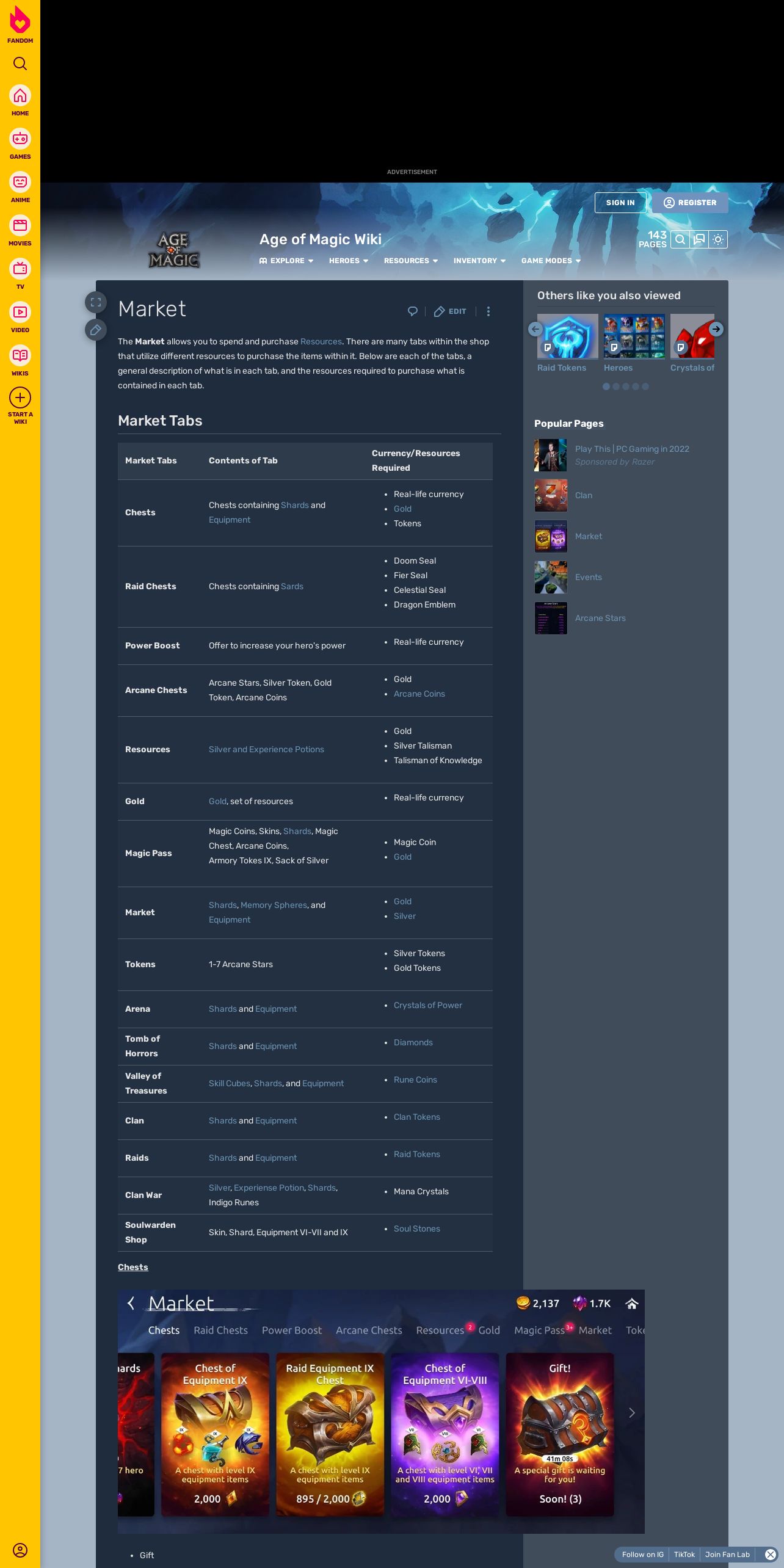Click the underlined Chests heading link

133,1267
